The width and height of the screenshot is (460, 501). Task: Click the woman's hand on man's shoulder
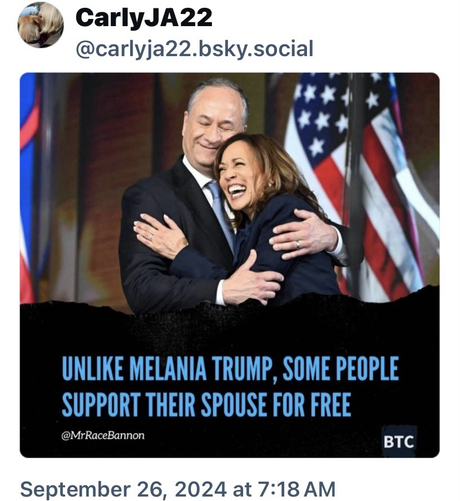click(159, 235)
